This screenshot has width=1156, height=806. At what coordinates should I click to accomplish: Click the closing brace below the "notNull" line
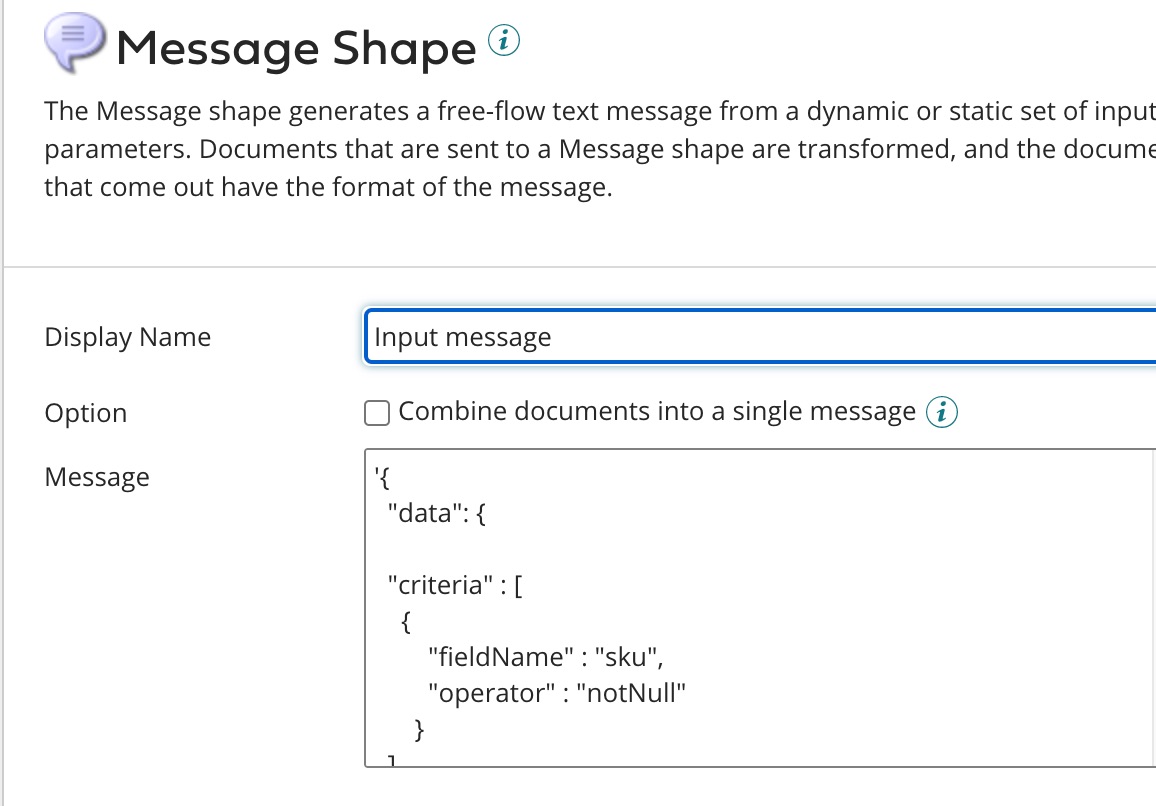click(420, 730)
